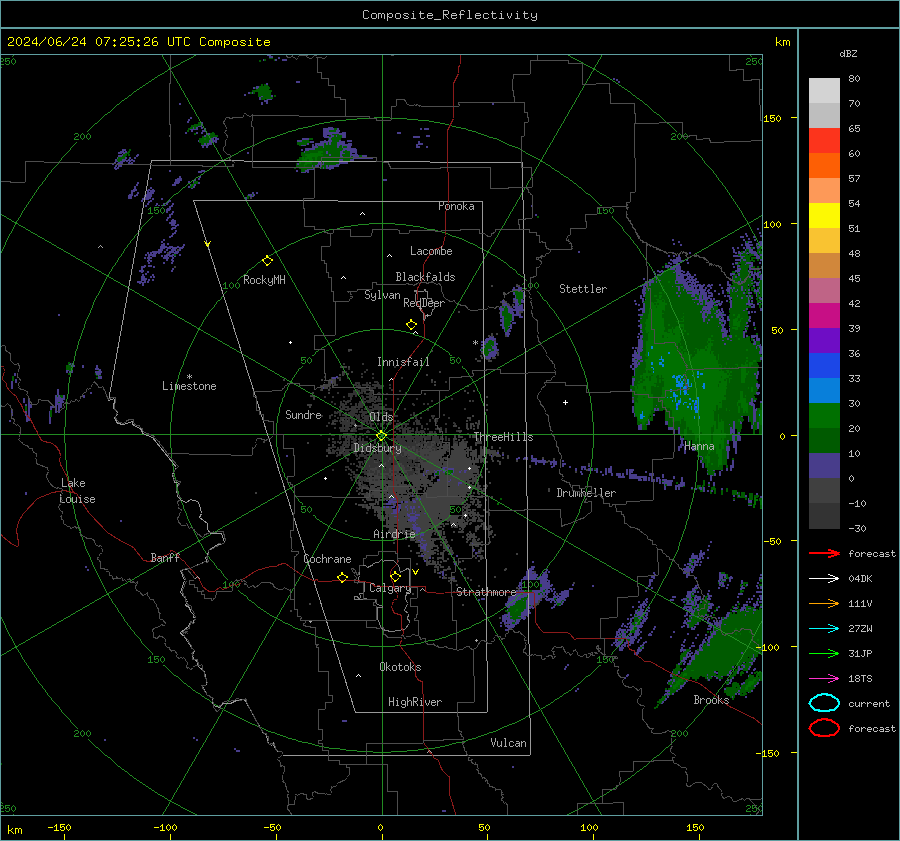Viewport: 900px width, 841px height.
Task: Click the -150 tick label on the bottom axis
Action: (x=59, y=828)
